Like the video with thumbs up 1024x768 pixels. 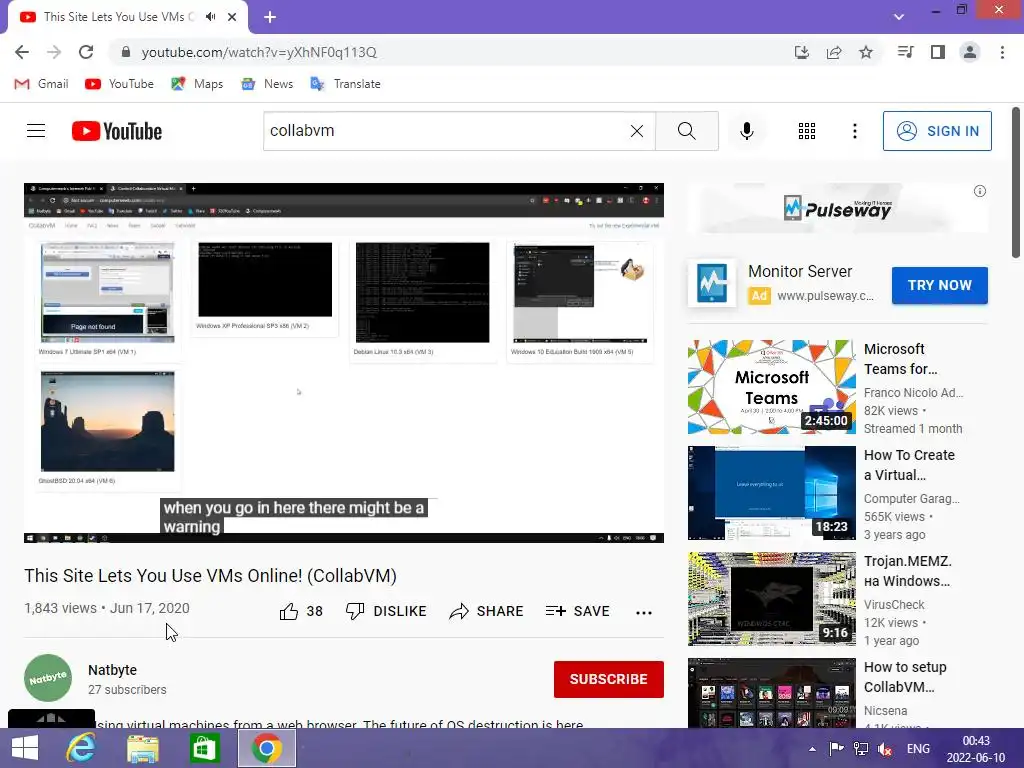click(301, 611)
